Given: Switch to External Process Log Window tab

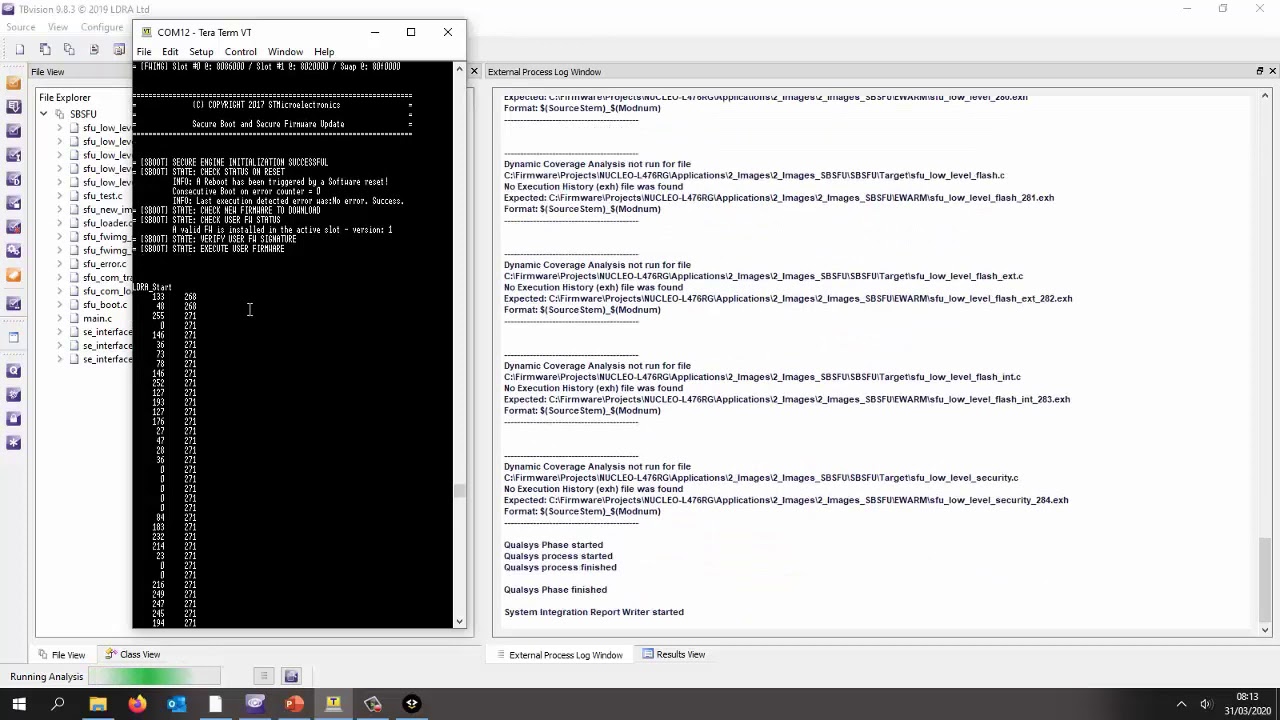Looking at the screenshot, I should pos(559,655).
